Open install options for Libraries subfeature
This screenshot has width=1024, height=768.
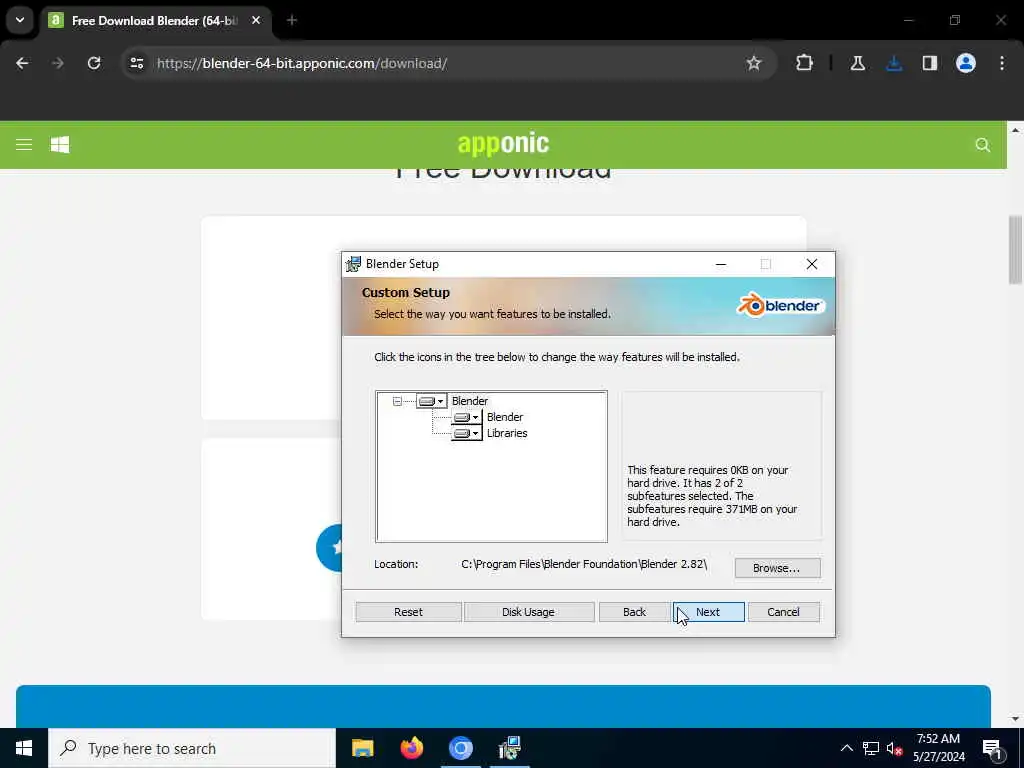click(x=466, y=434)
